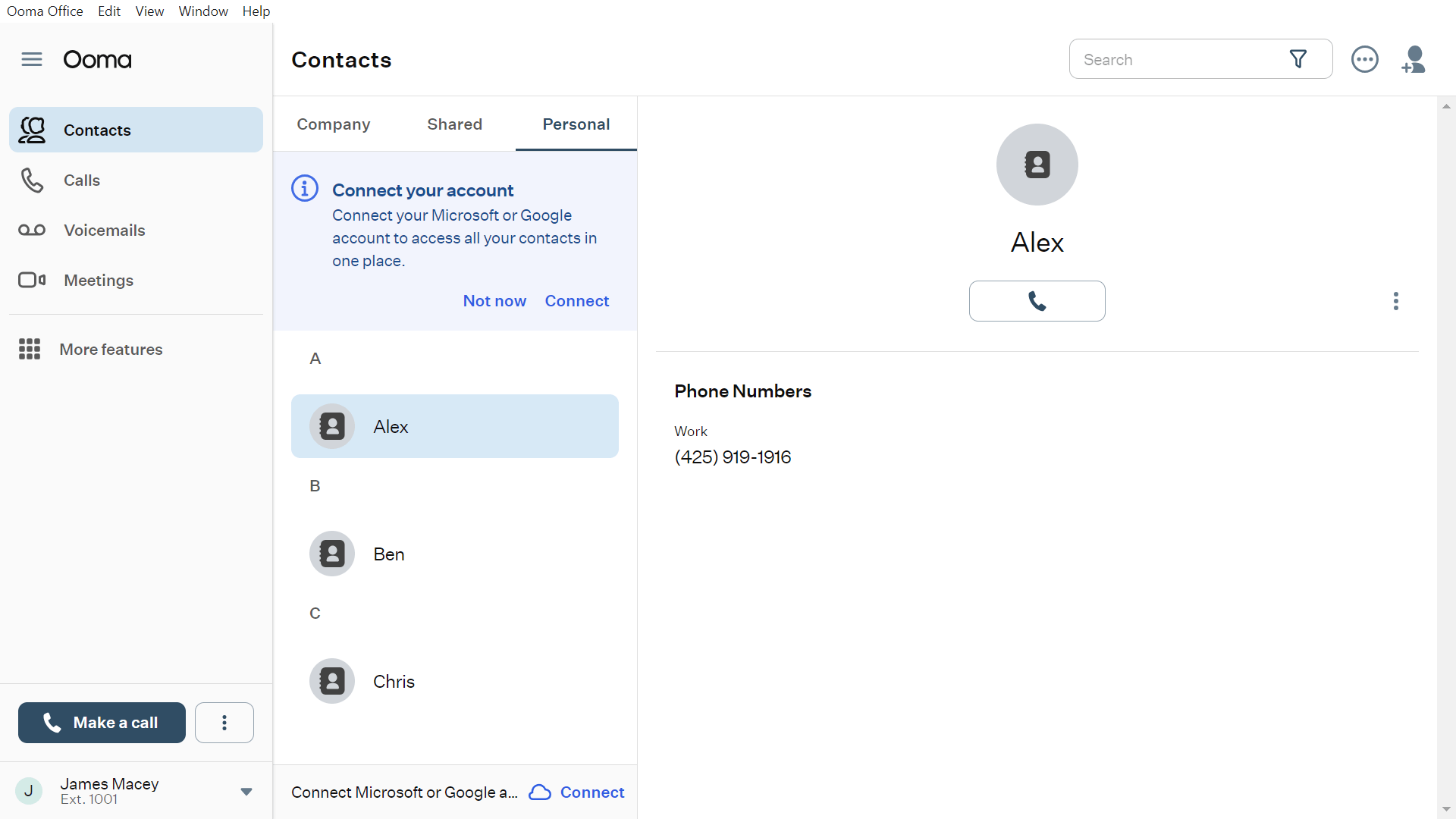Open the overflow menu next to Alex
Image resolution: width=1456 pixels, height=819 pixels.
tap(1396, 301)
